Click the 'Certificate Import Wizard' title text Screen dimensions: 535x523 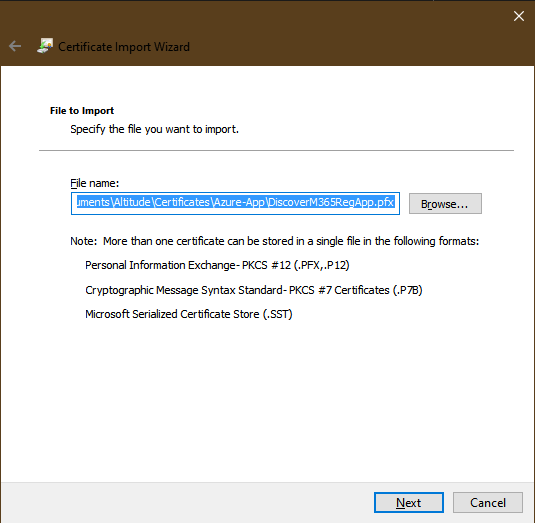(x=124, y=47)
